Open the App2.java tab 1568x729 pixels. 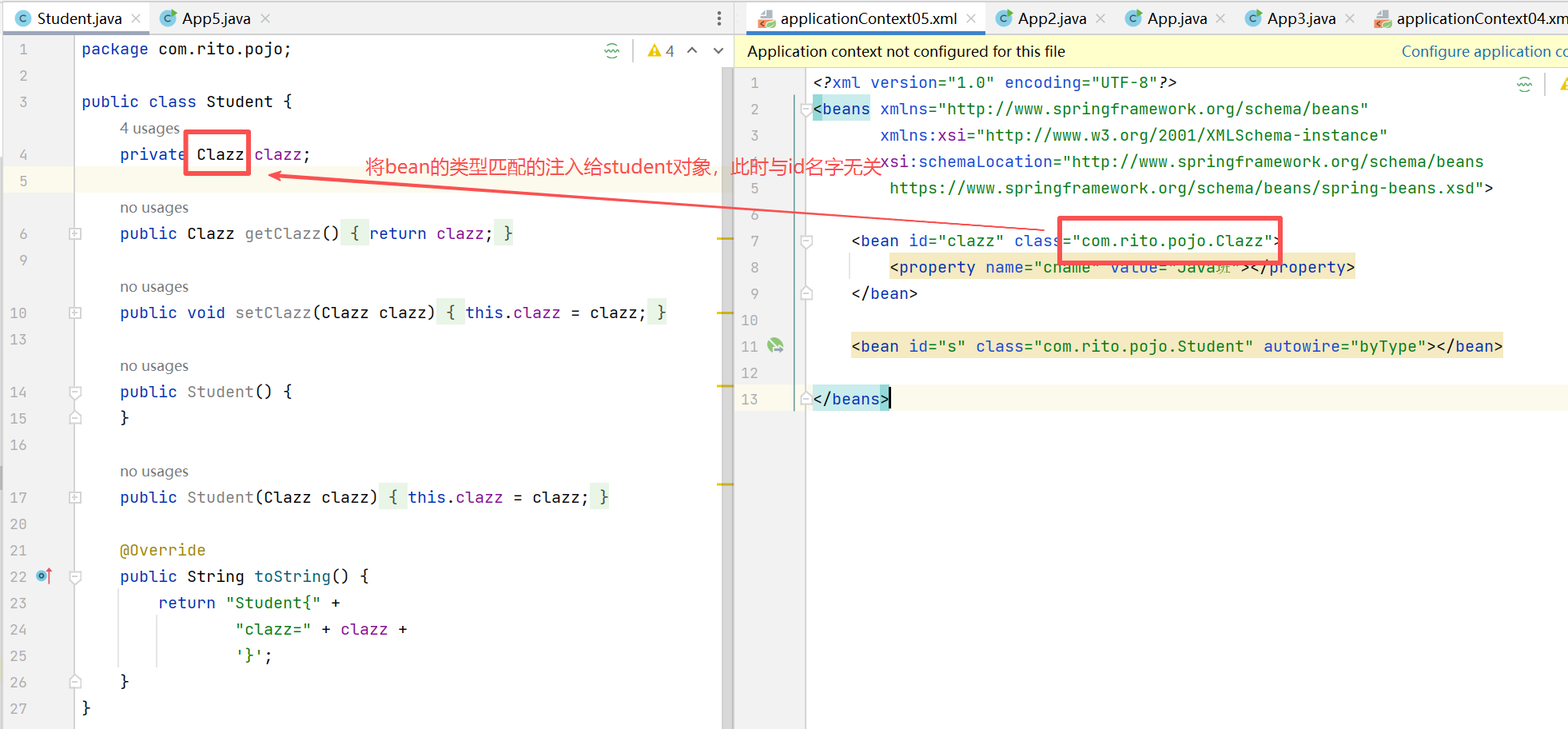(1052, 18)
